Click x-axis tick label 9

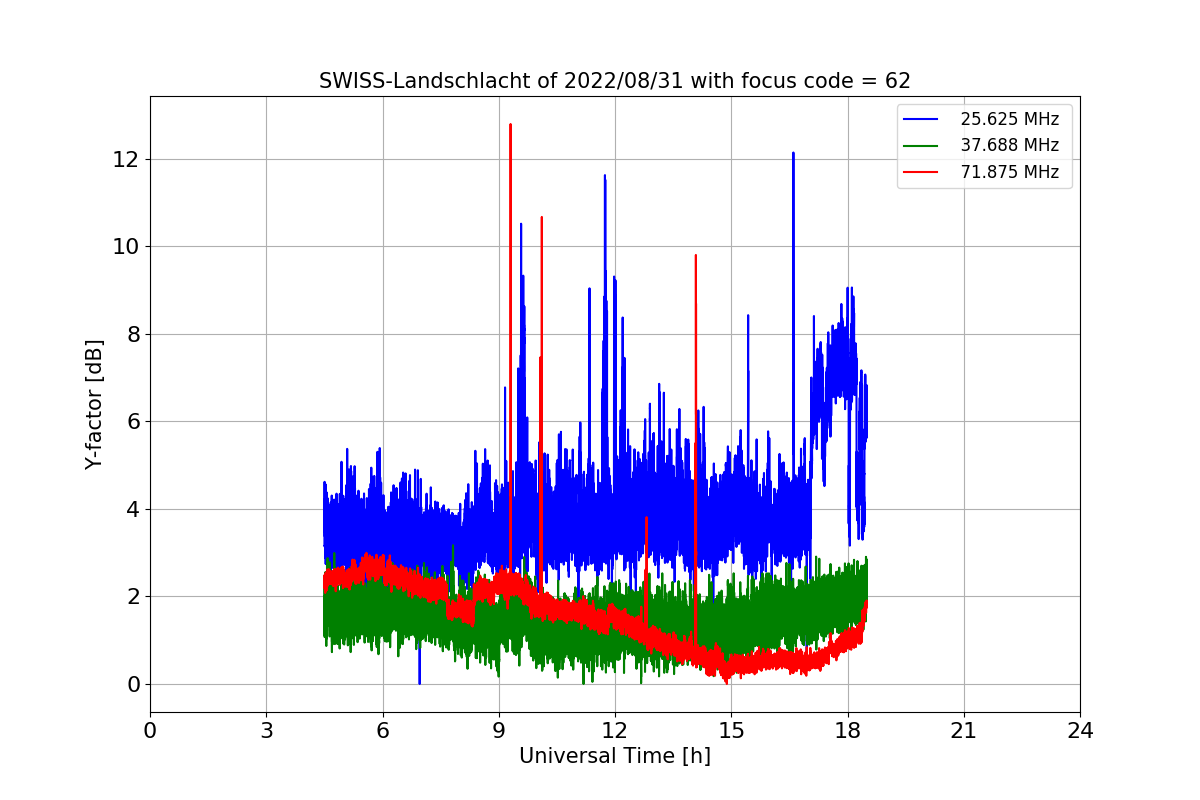[x=499, y=731]
